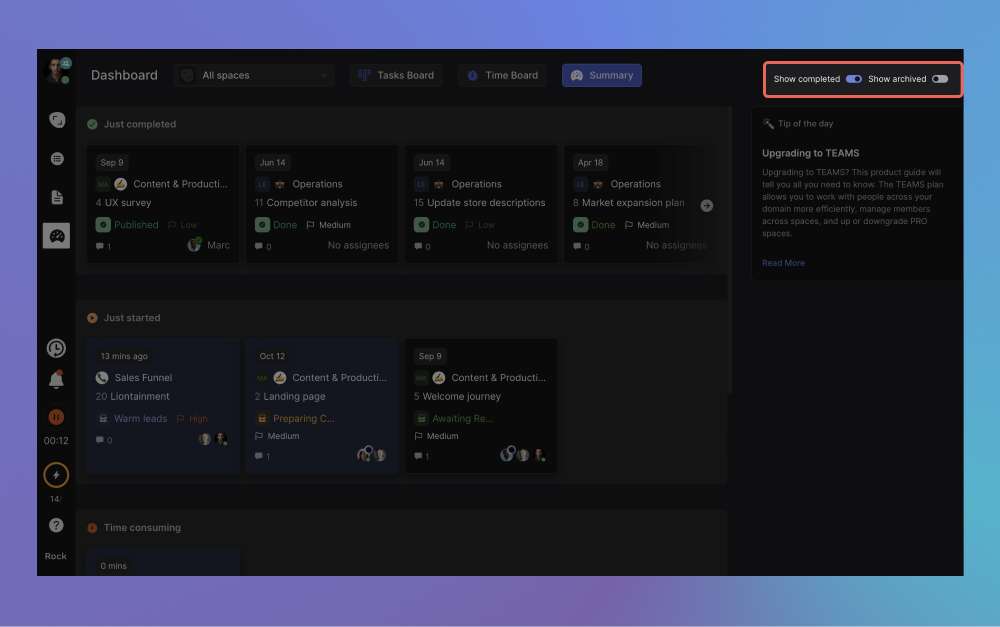Open the document notes icon in sidebar
The image size is (1000, 627).
coord(57,197)
